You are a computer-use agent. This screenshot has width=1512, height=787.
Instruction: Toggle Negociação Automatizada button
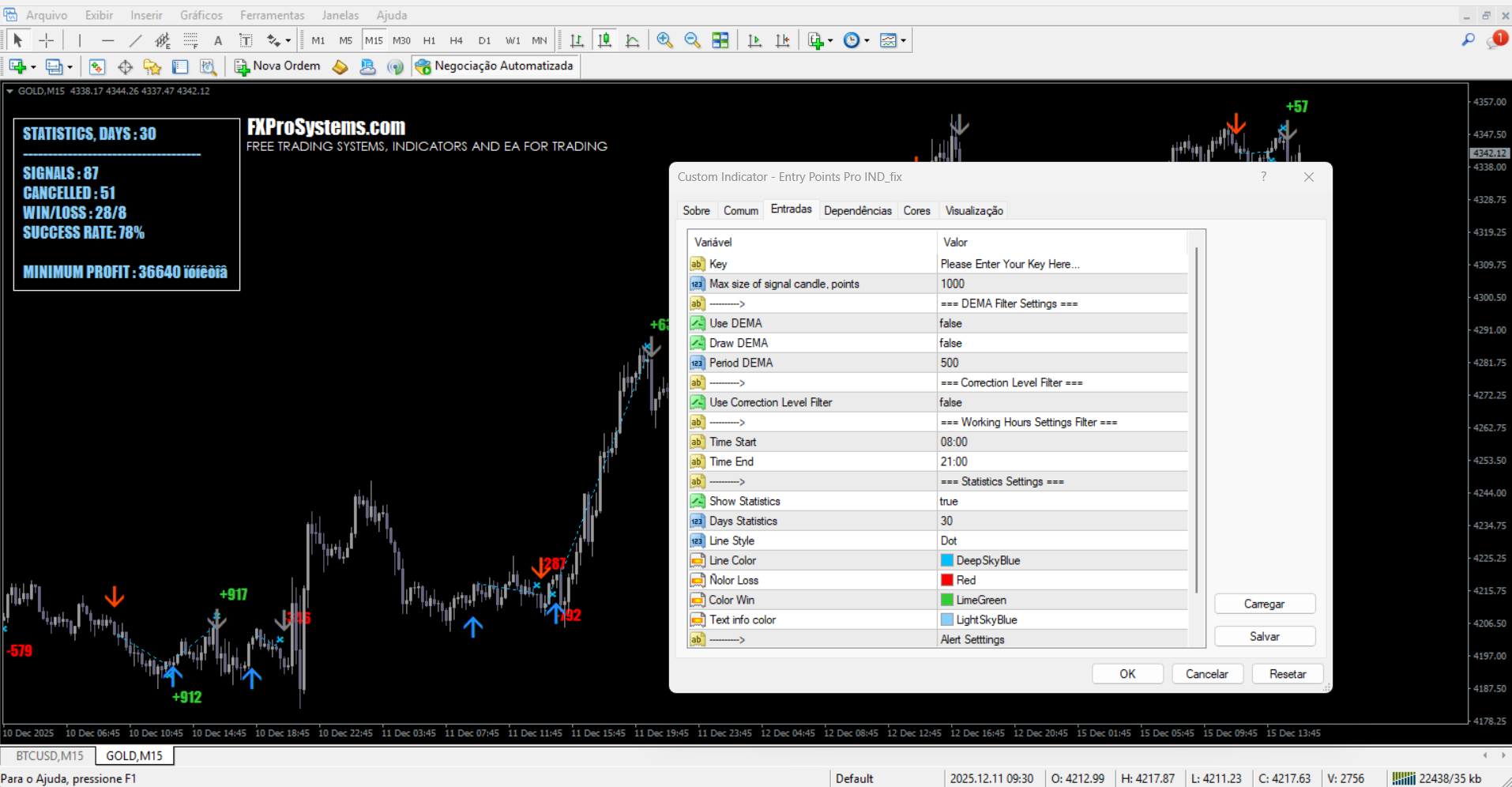(495, 66)
